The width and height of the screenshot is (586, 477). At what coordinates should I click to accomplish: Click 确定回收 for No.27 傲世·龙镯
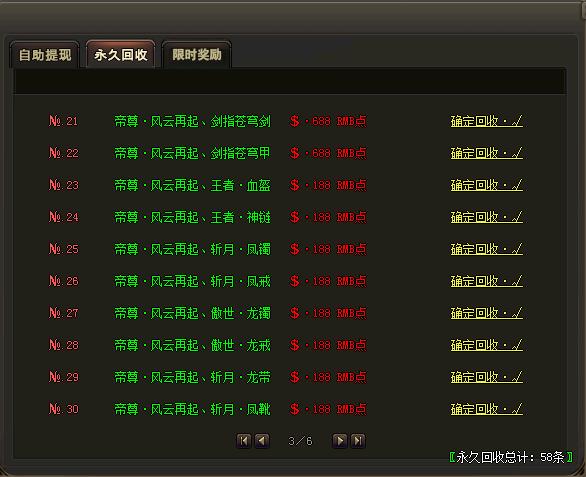487,313
